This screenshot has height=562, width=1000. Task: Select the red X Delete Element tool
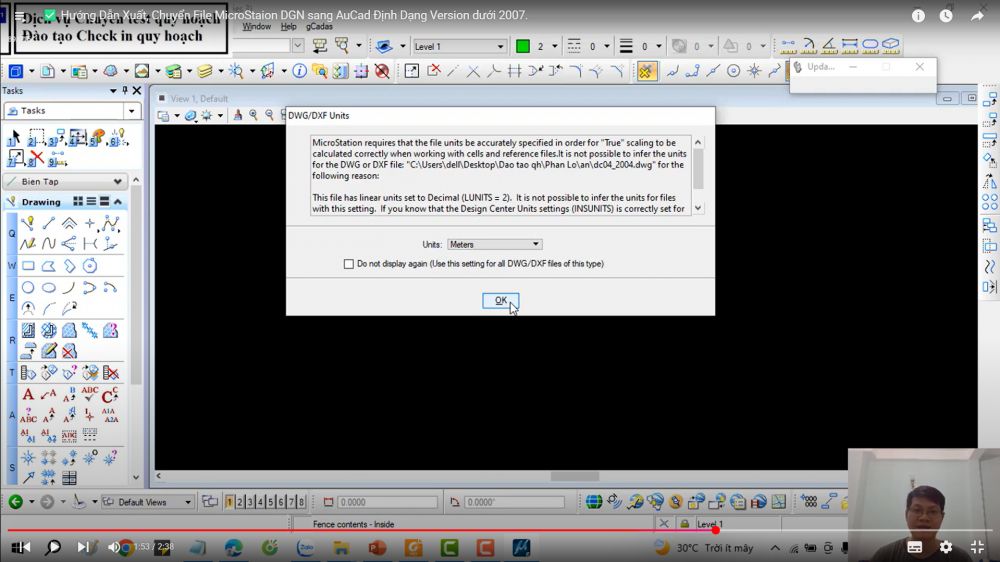[x=36, y=158]
